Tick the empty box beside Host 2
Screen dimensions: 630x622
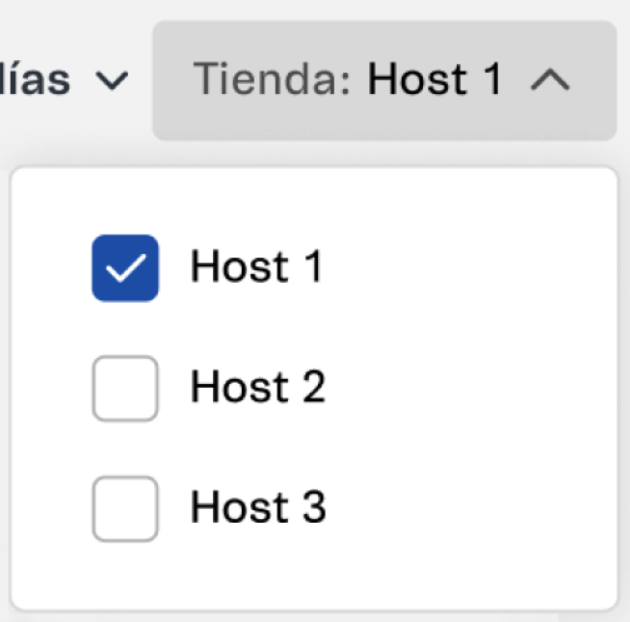[125, 388]
